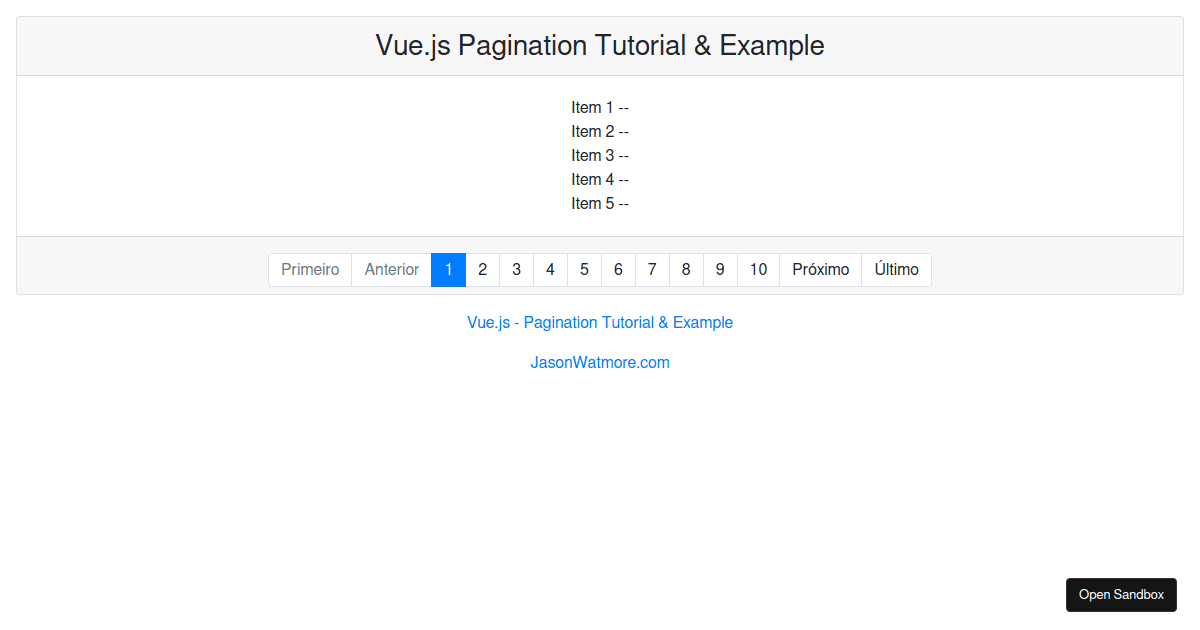Click the currently active page 1 button
The image size is (1200, 630).
click(x=448, y=269)
